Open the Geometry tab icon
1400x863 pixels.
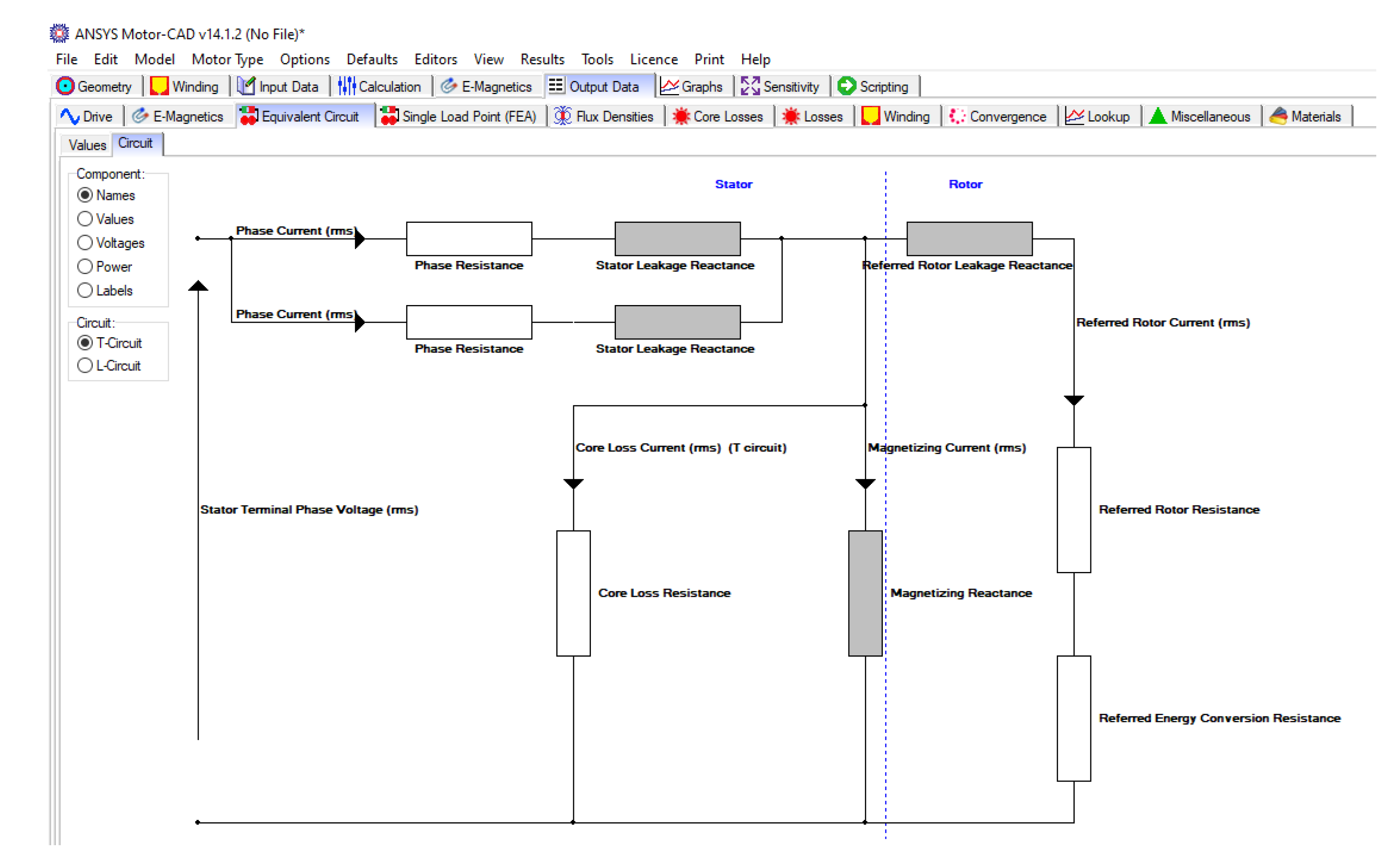pos(65,86)
